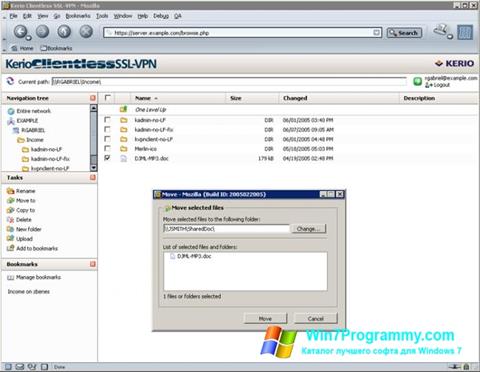Click the Cancel button in Move dialog

316,318
